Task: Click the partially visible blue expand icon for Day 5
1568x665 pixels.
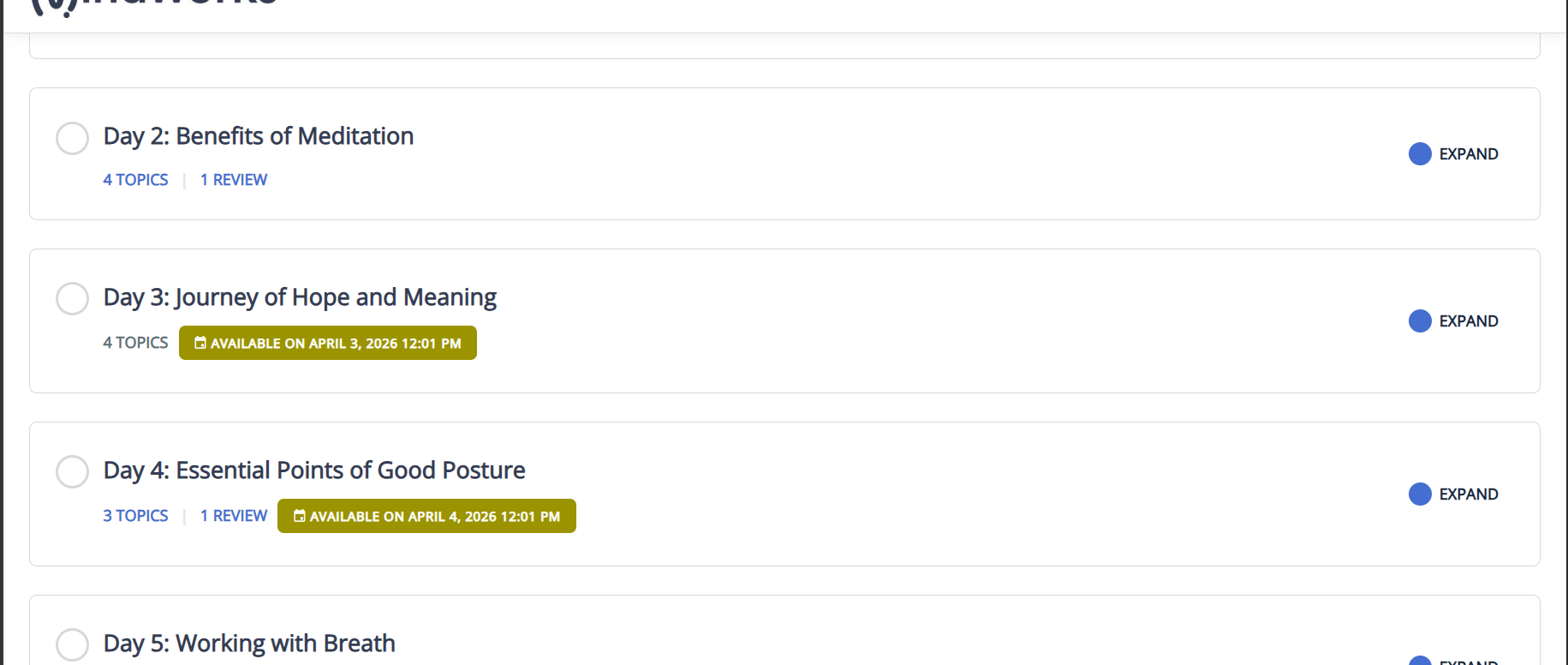Action: pyautogui.click(x=1420, y=660)
